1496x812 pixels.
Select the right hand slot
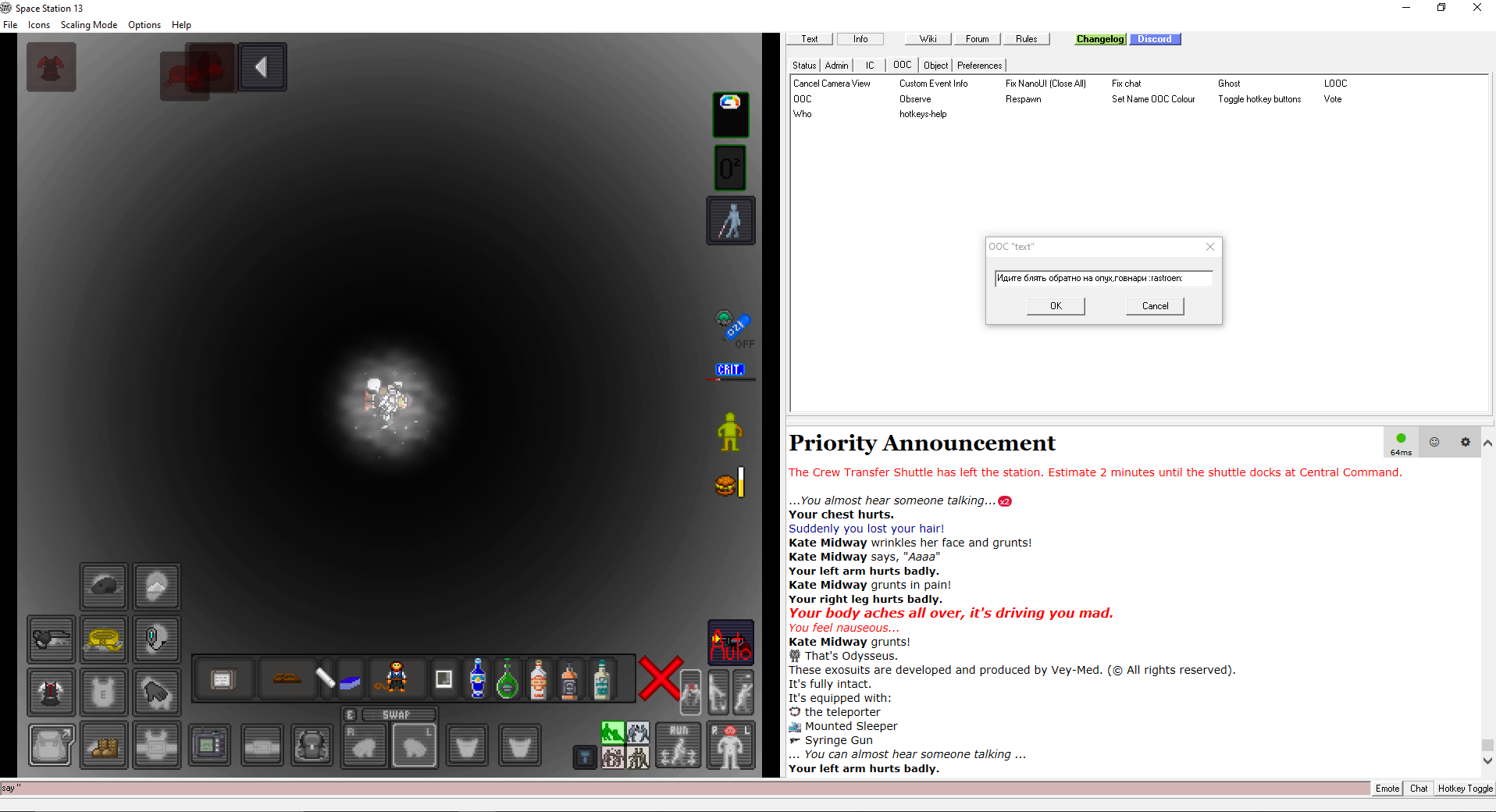coord(365,746)
